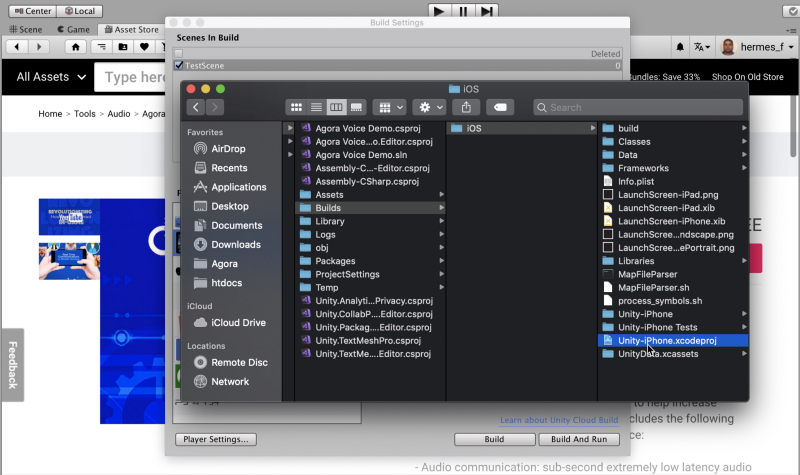Screen dimensions: 800x475
Task: Toggle the Deleted scene checkbox
Action: click(179, 54)
